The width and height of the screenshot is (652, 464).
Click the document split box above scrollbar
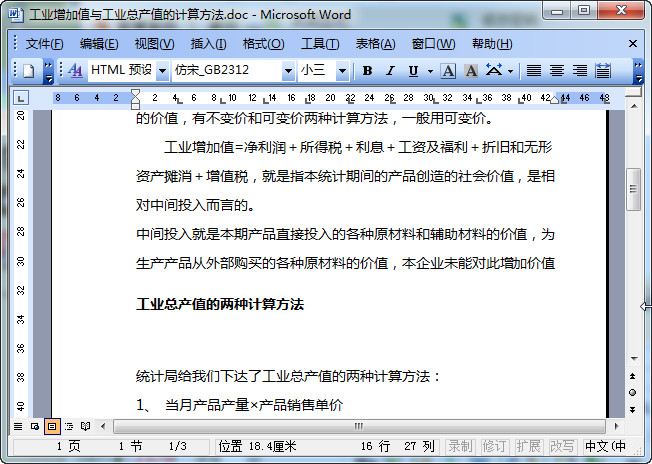pyautogui.click(x=633, y=93)
